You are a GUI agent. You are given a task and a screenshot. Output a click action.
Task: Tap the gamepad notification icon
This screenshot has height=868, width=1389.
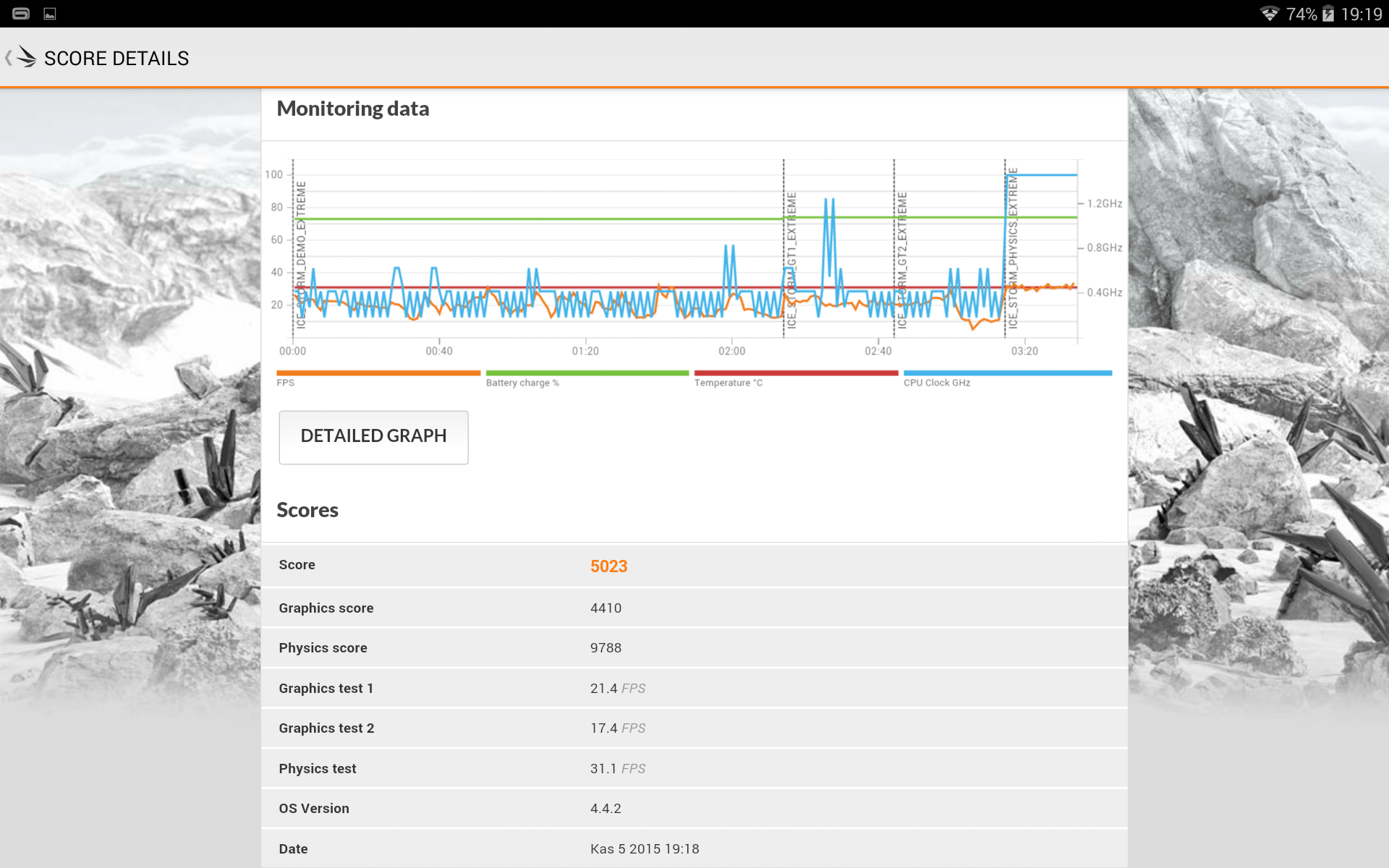(21, 14)
